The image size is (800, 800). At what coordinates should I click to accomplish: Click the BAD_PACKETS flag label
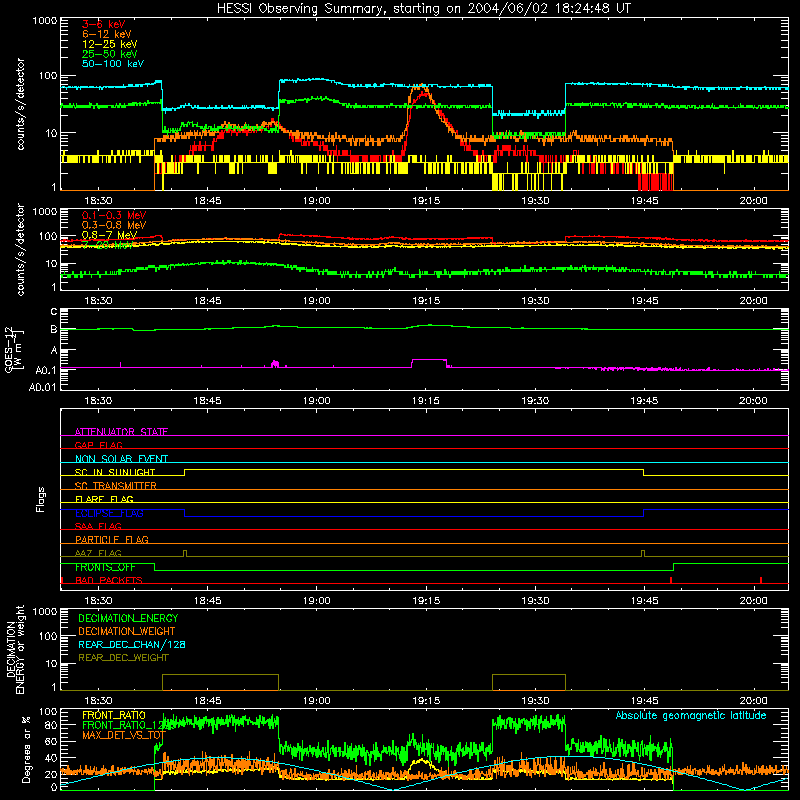pyautogui.click(x=109, y=580)
